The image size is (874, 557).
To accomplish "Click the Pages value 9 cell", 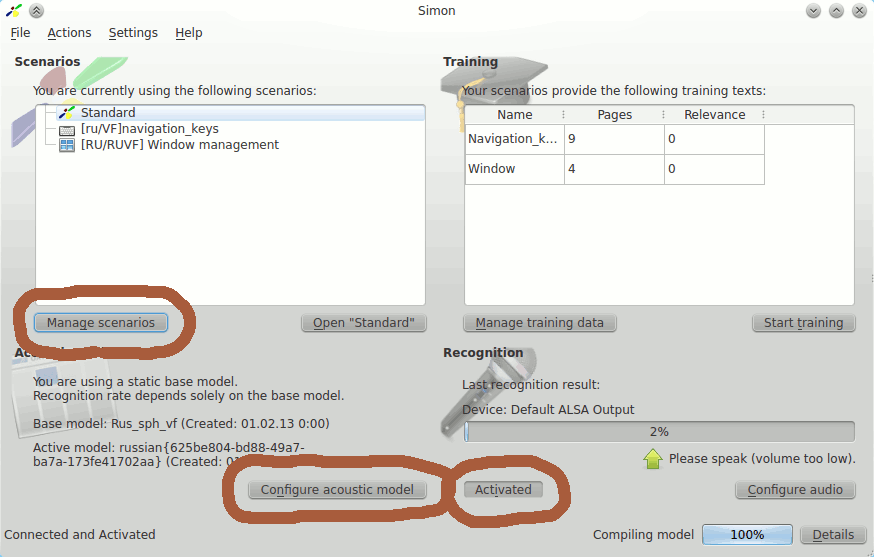I will pos(614,139).
